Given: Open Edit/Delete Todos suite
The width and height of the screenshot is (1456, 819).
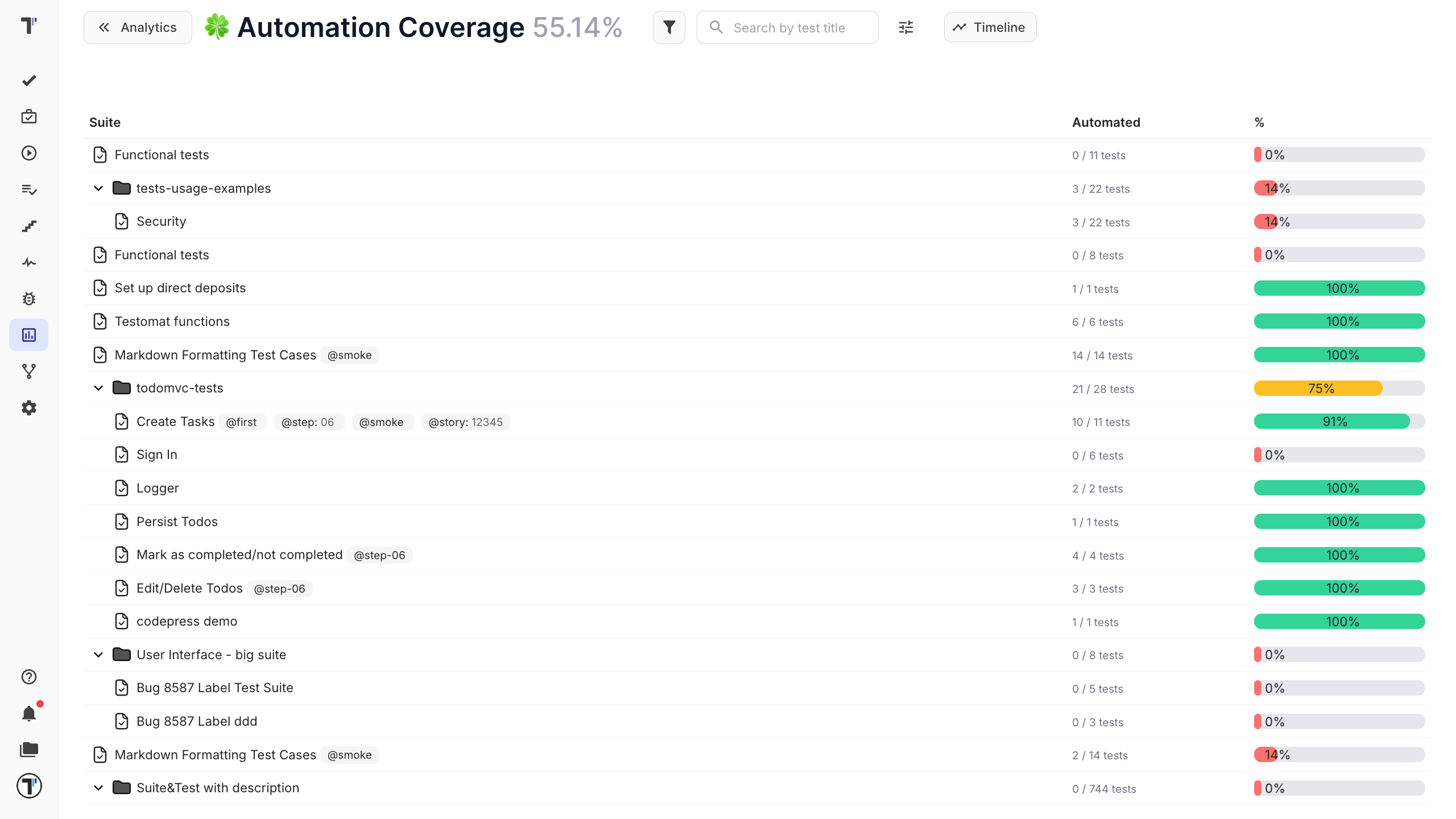Looking at the screenshot, I should coord(189,588).
